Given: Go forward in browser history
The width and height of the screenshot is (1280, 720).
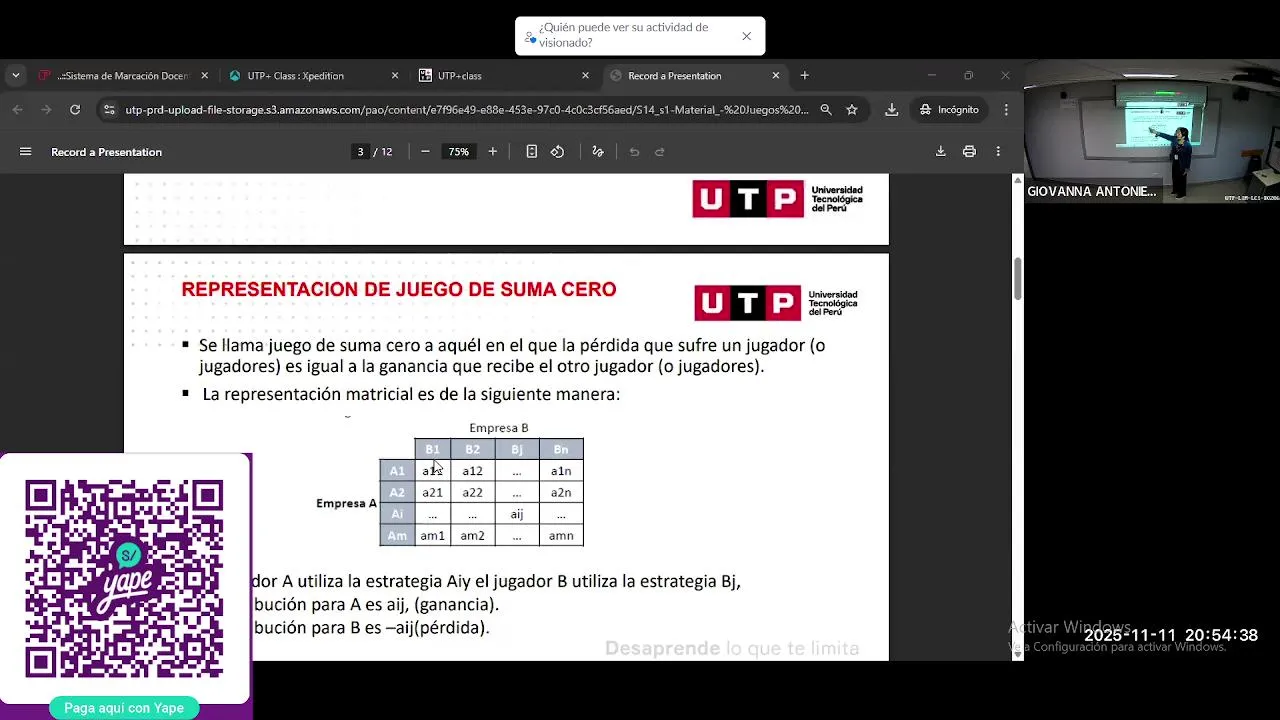Looking at the screenshot, I should pos(46,110).
